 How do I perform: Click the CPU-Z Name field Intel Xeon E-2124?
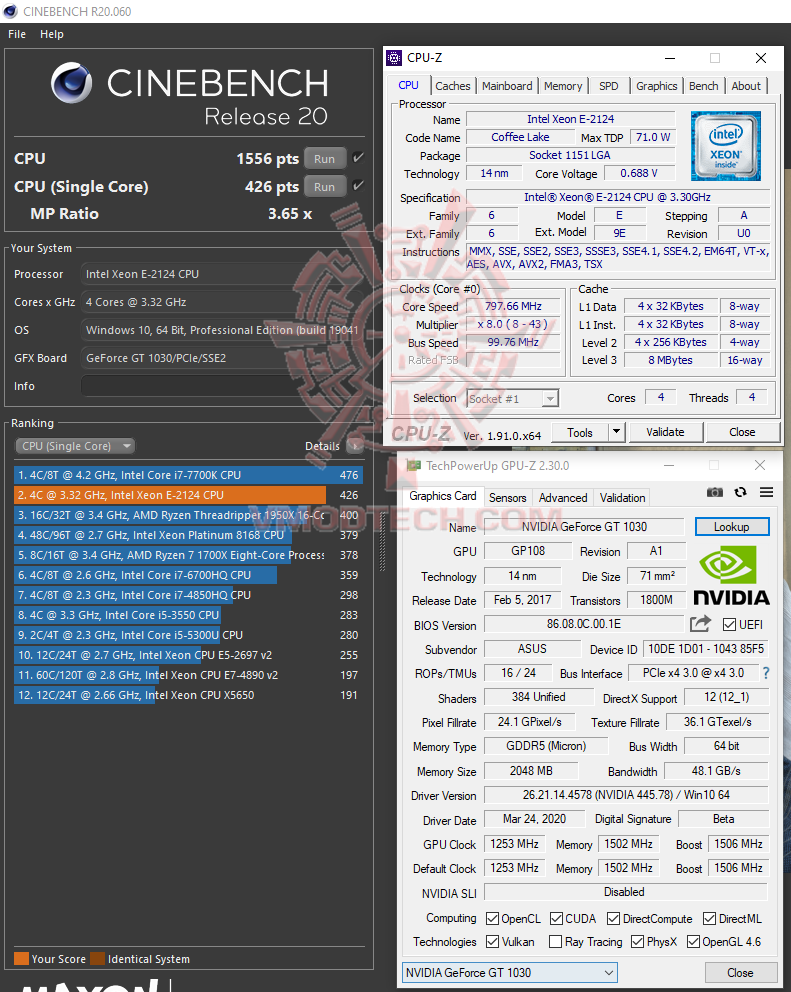point(570,119)
